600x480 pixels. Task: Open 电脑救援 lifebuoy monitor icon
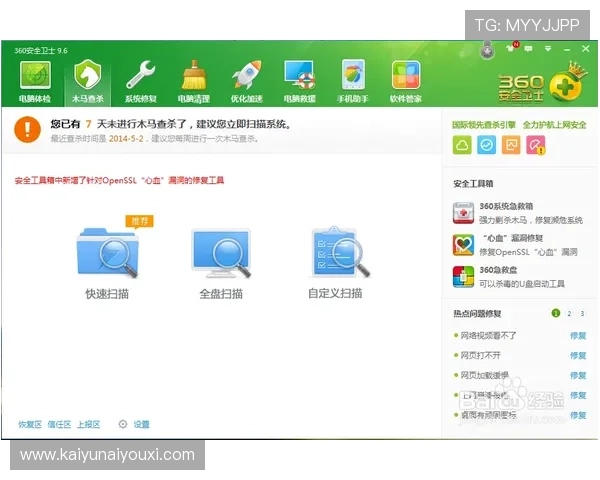299,75
